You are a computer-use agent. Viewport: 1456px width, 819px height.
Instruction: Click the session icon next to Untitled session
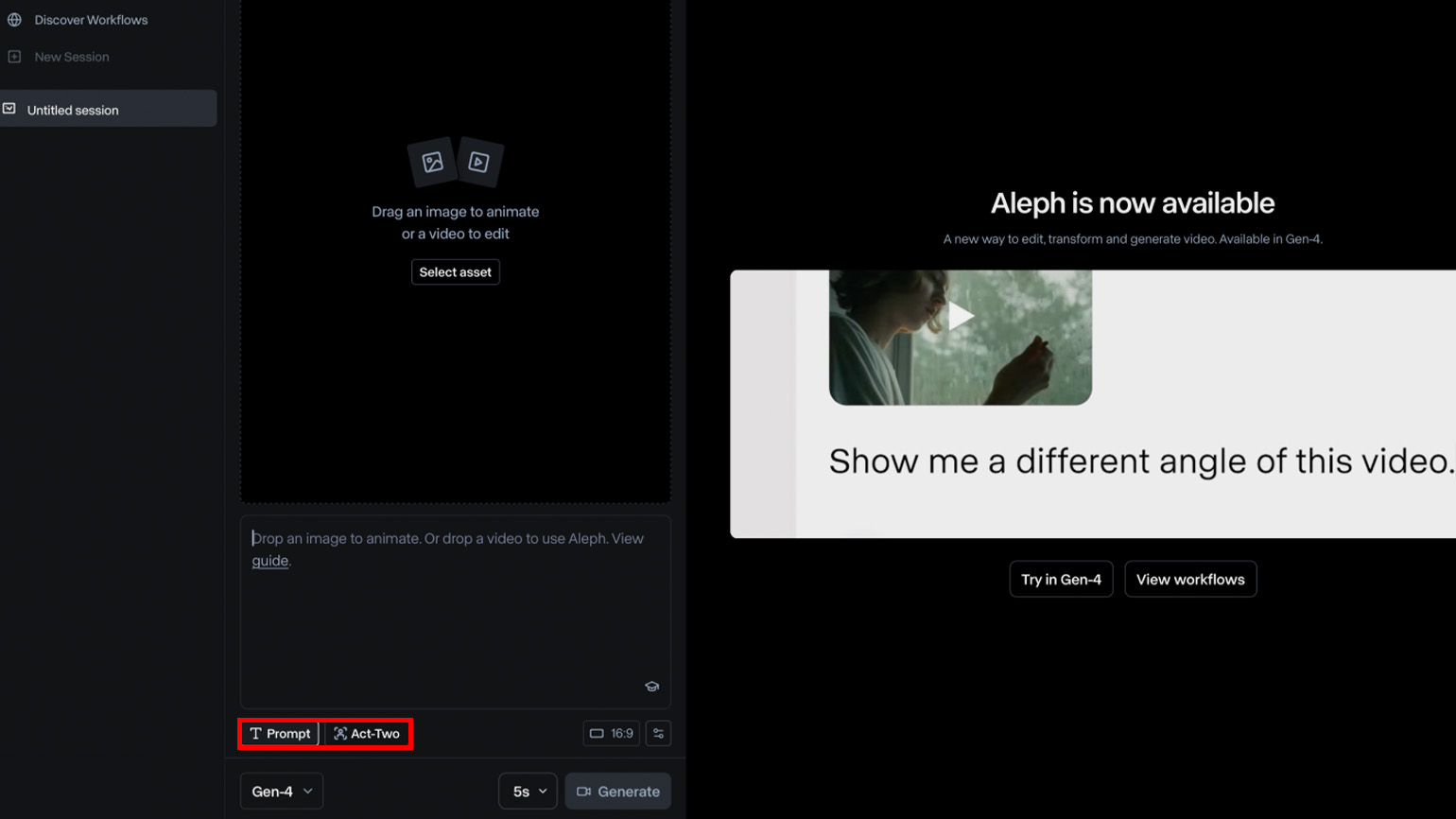(9, 109)
